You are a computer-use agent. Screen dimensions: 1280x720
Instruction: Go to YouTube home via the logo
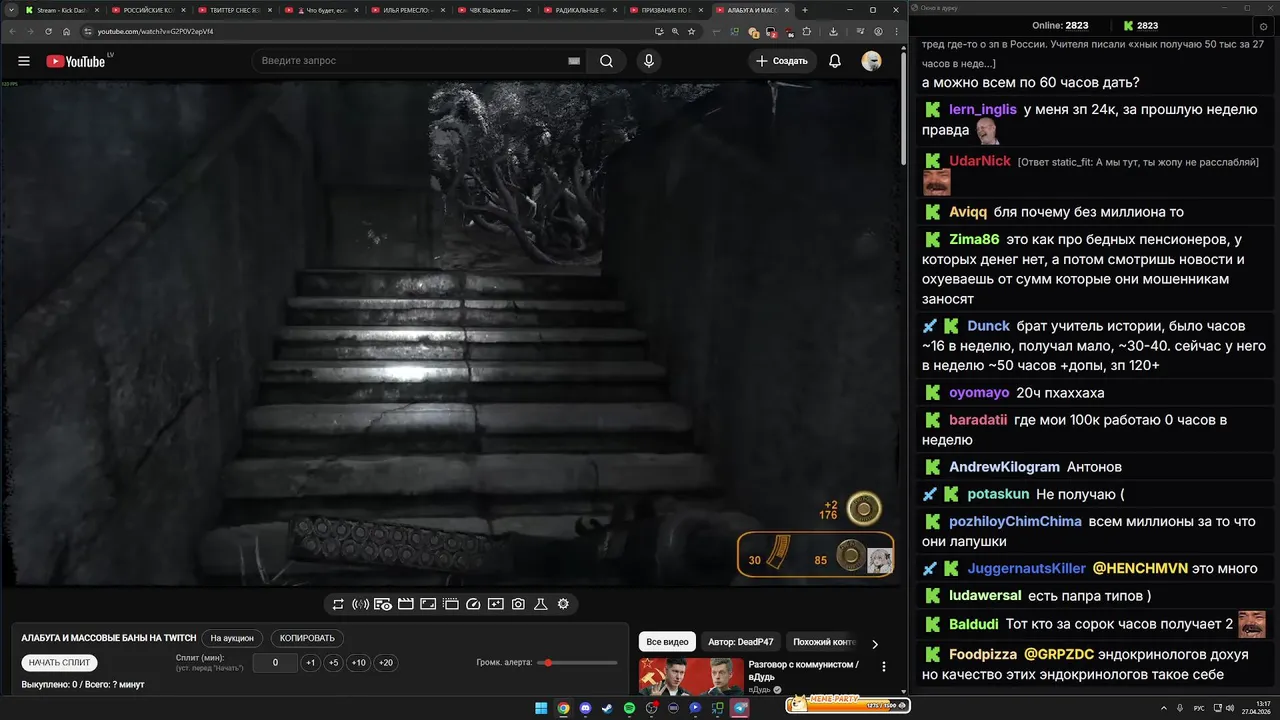(76, 61)
